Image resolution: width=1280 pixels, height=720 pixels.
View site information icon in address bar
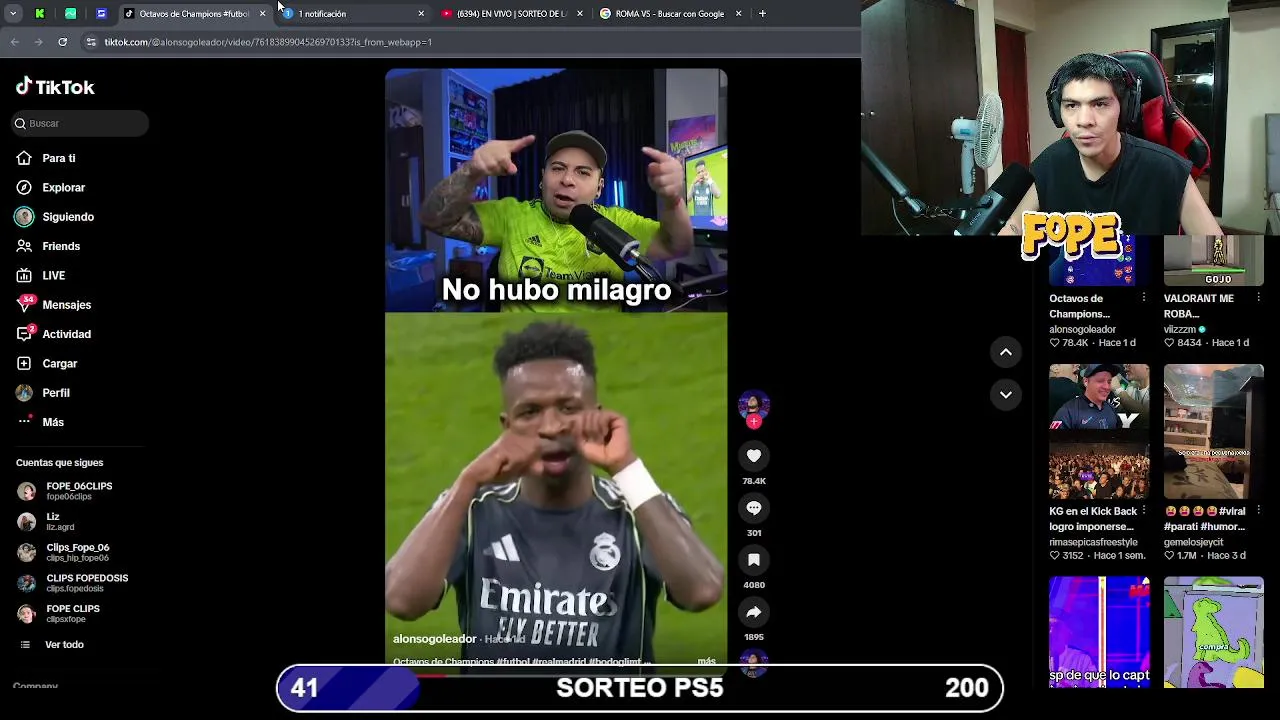click(x=91, y=42)
